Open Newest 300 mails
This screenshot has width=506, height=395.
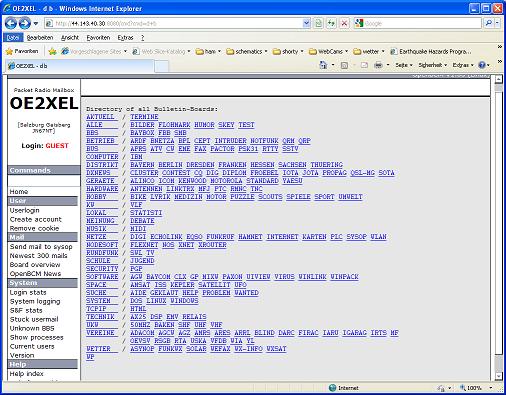(x=38, y=256)
